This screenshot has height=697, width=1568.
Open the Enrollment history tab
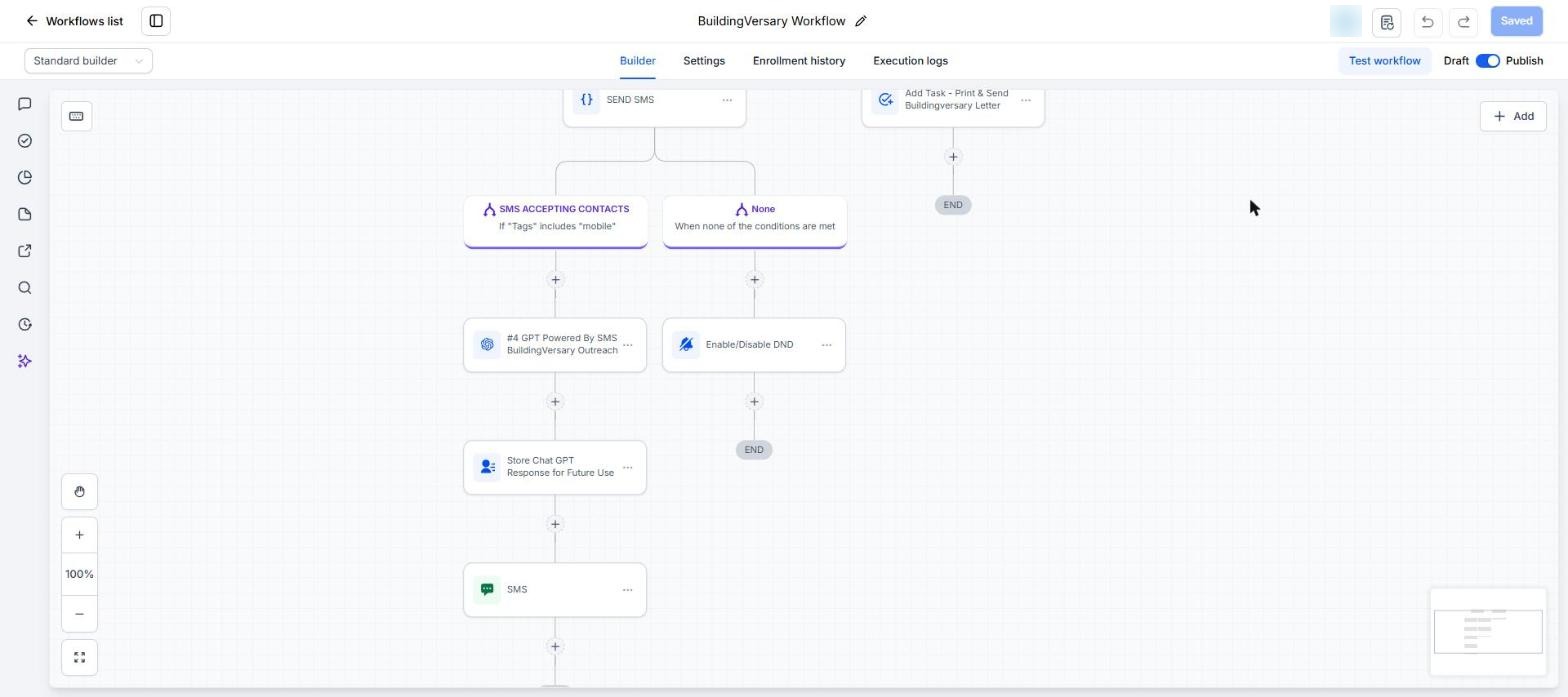(799, 61)
